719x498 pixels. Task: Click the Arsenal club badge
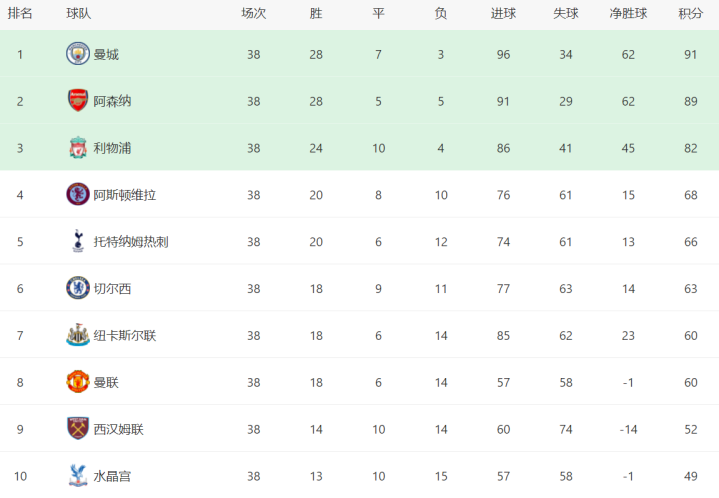[x=78, y=100]
